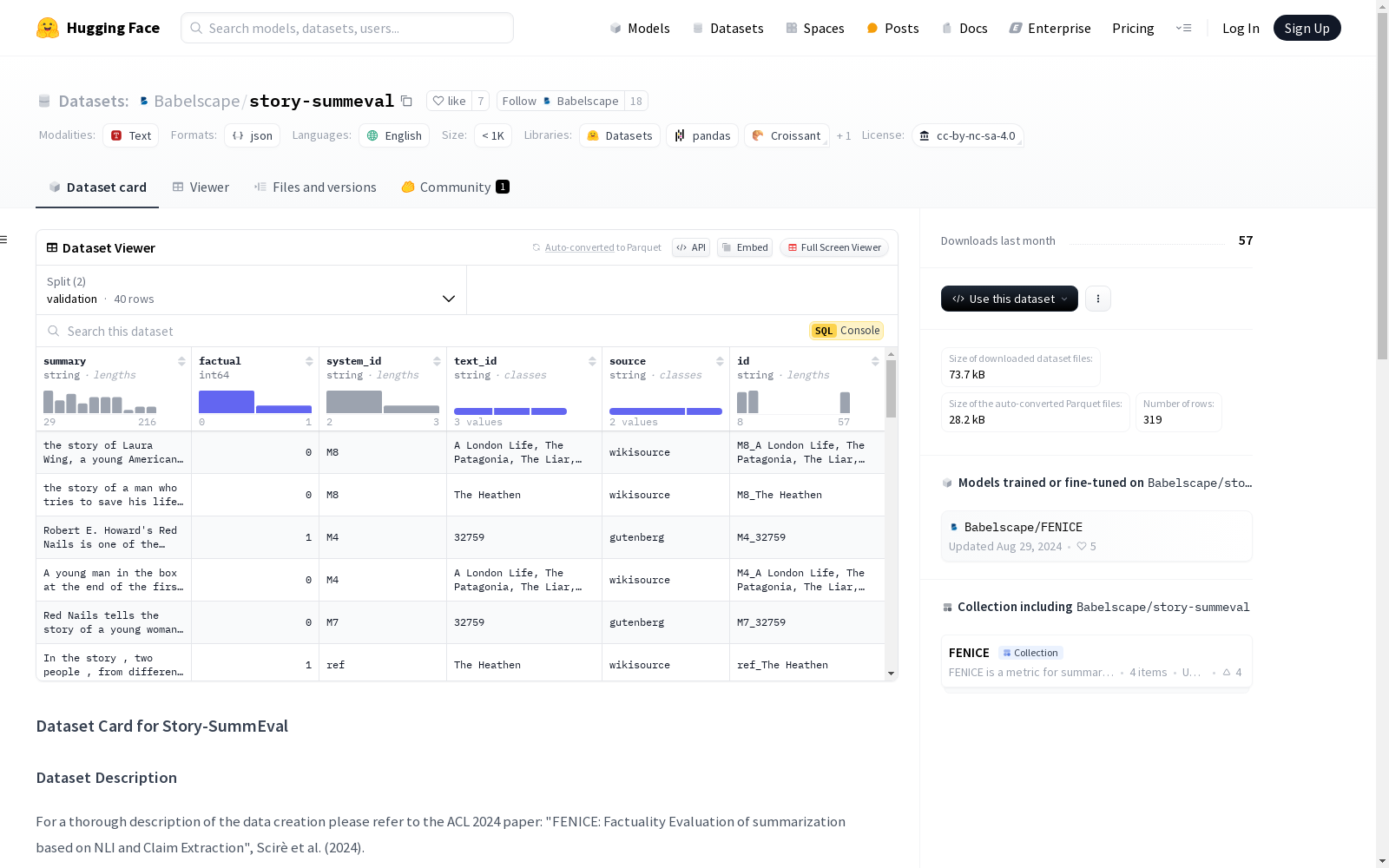This screenshot has height=868, width=1389.
Task: Expand the Use this dataset dropdown
Action: (x=1010, y=299)
